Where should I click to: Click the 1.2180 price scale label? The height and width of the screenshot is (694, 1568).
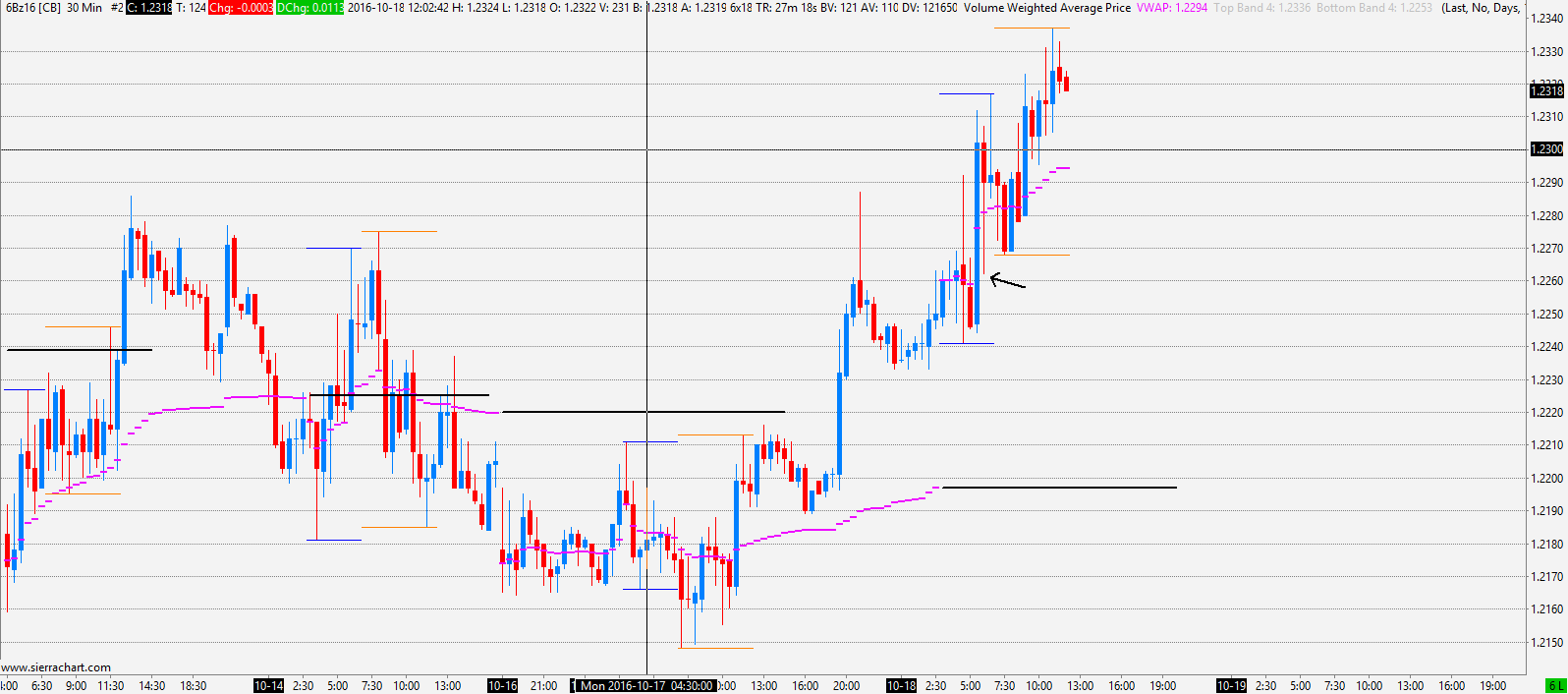[x=1547, y=545]
